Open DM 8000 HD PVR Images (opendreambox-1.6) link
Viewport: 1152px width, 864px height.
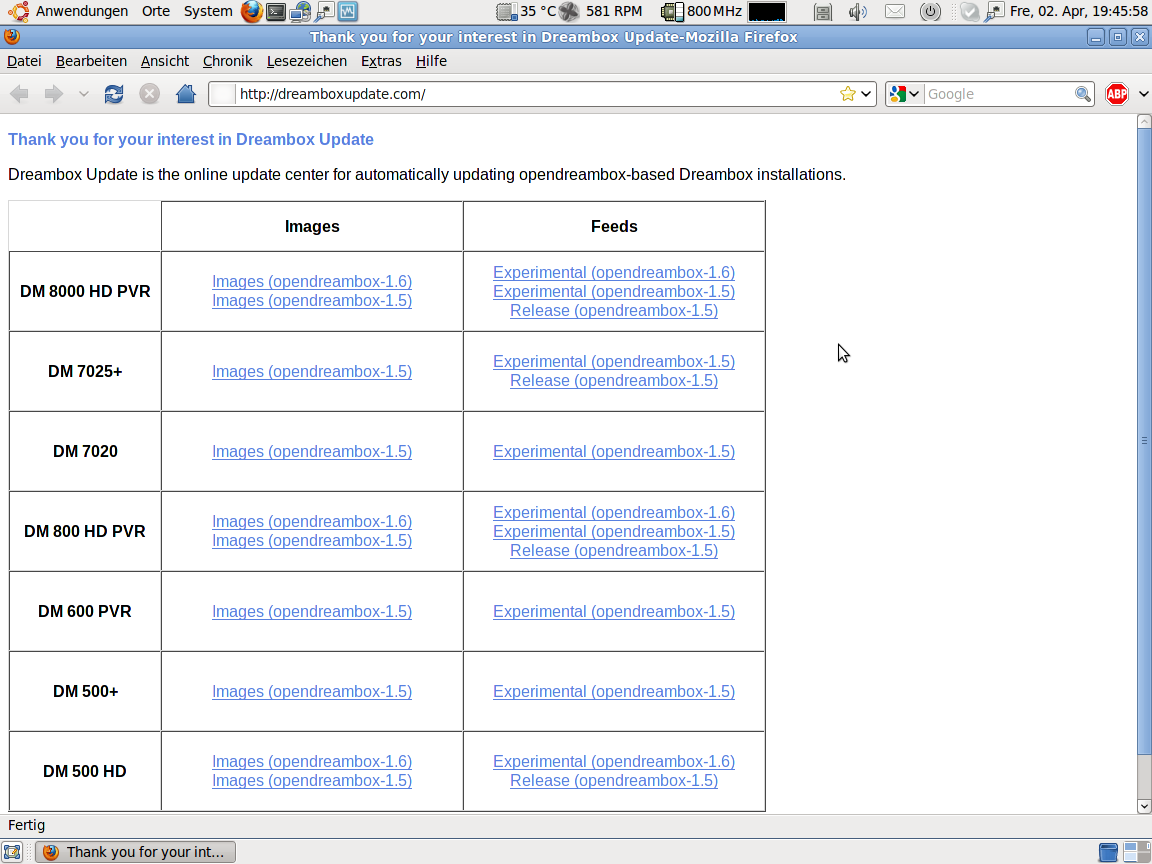(x=312, y=282)
